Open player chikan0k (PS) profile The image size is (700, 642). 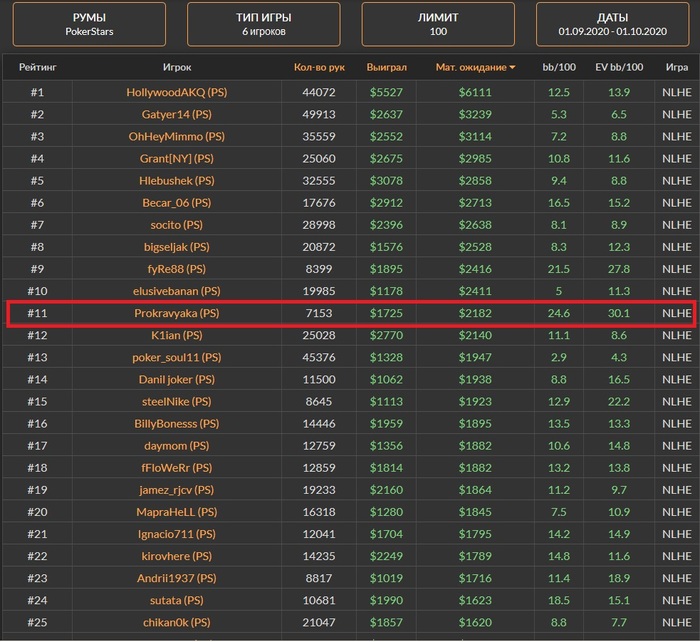point(177,623)
